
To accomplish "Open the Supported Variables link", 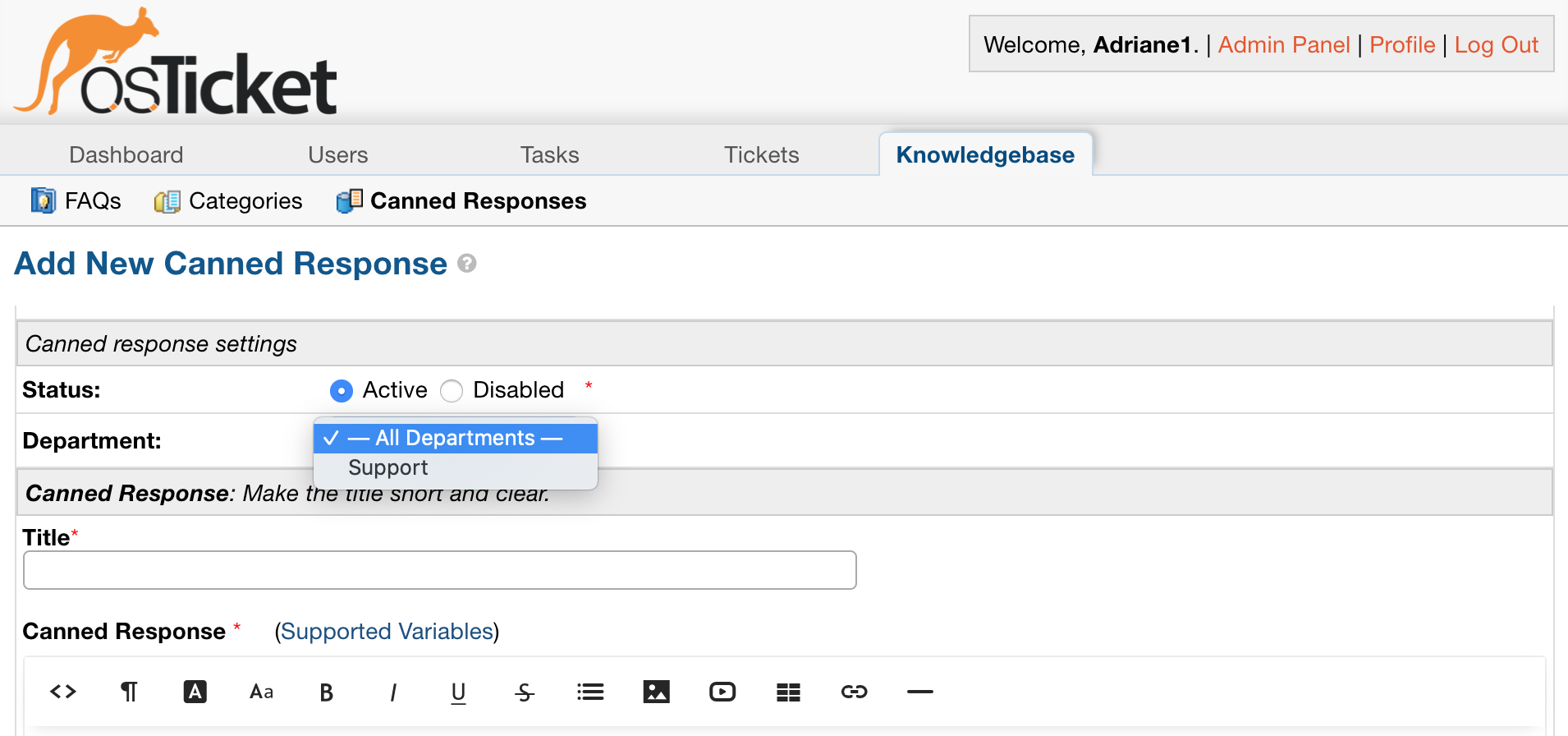I will click(x=387, y=631).
